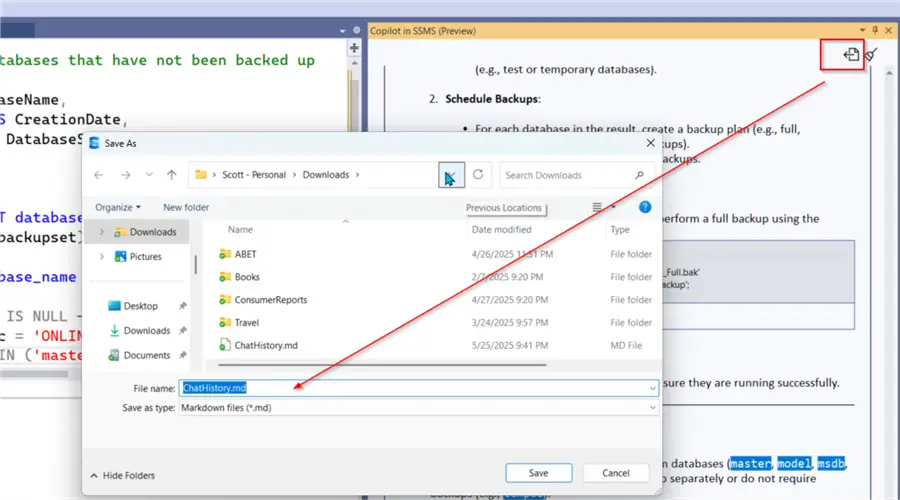900x500 pixels.
Task: Select Pictures in navigation tree
Action: [x=138, y=257]
